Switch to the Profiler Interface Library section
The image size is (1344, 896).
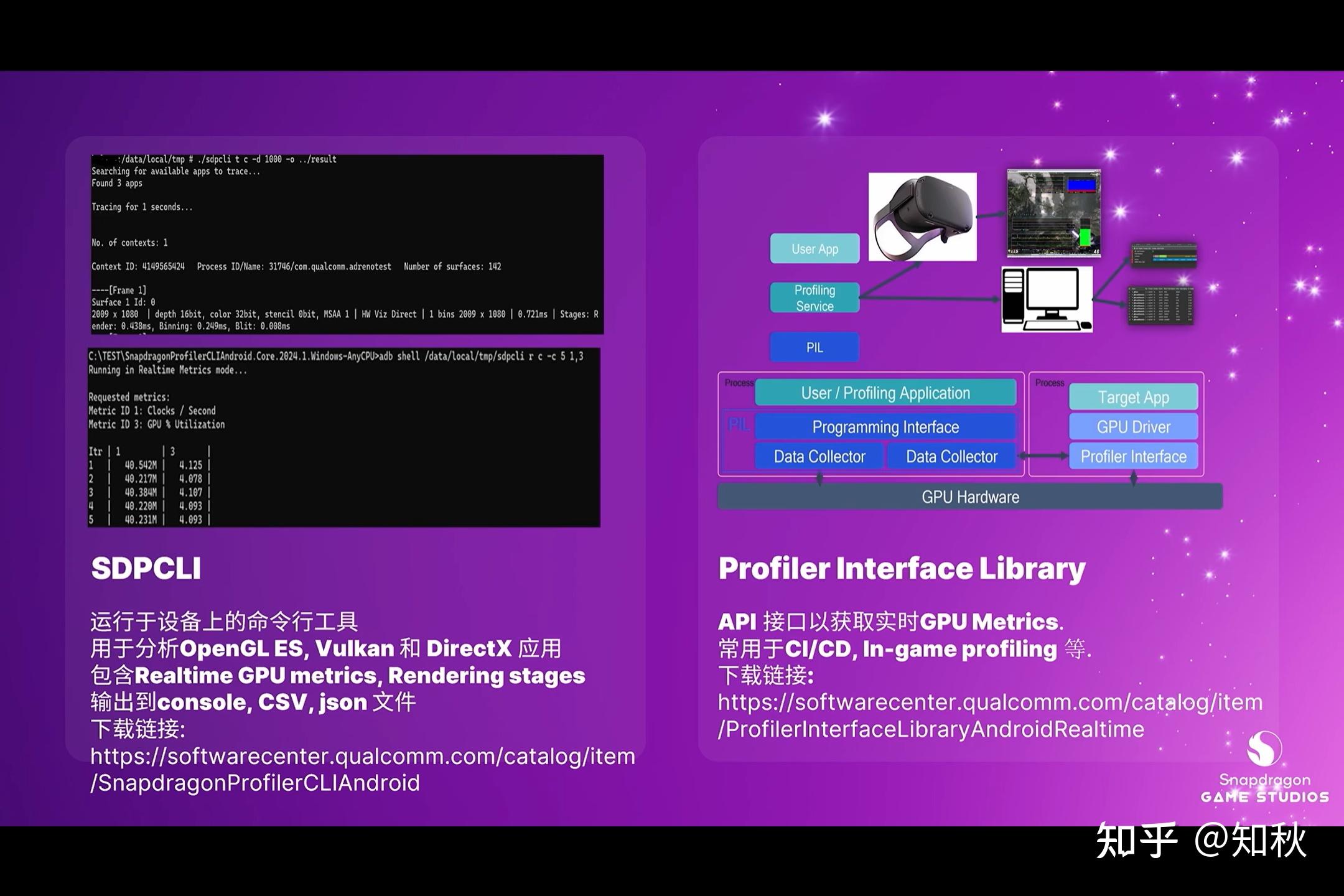point(901,567)
